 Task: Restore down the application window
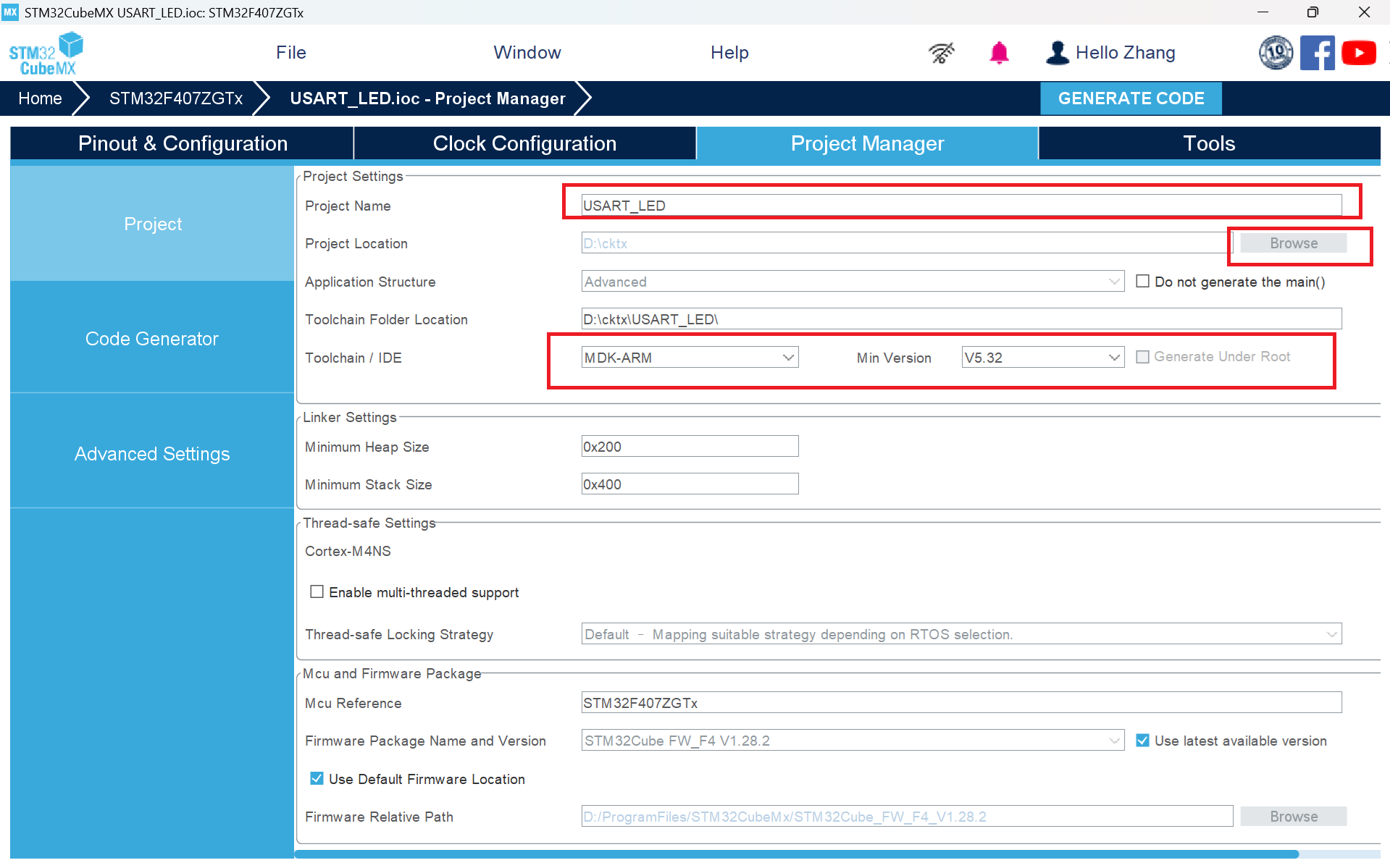[1312, 12]
